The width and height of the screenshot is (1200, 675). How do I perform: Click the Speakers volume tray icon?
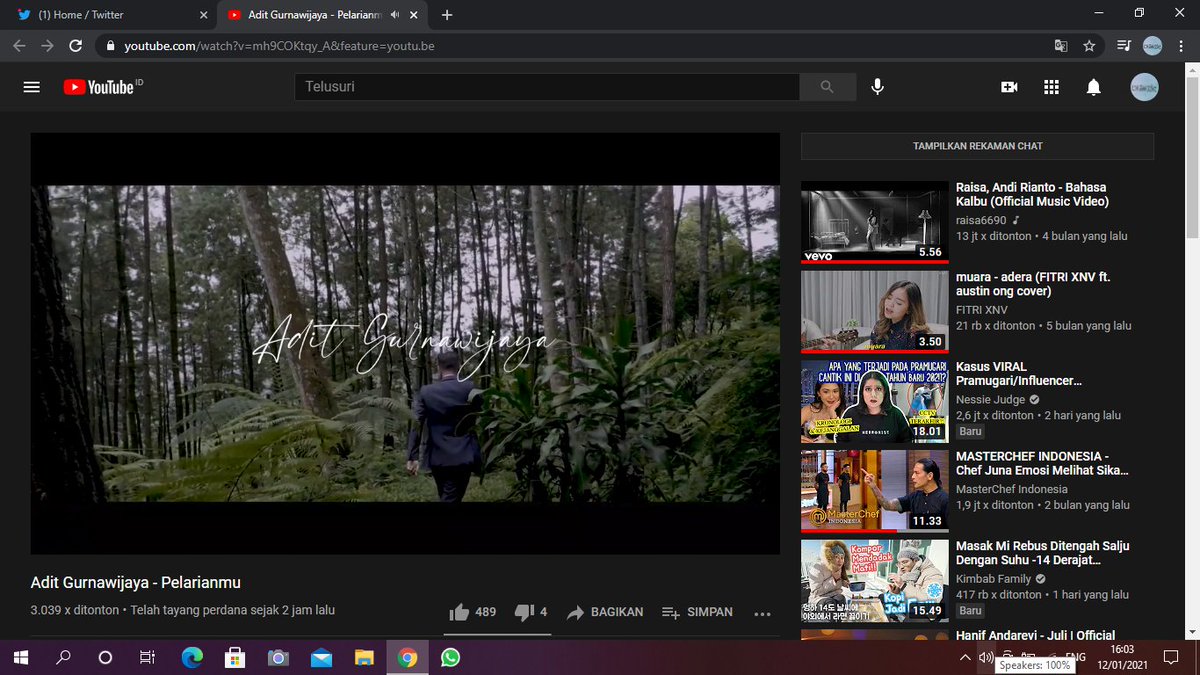(987, 658)
